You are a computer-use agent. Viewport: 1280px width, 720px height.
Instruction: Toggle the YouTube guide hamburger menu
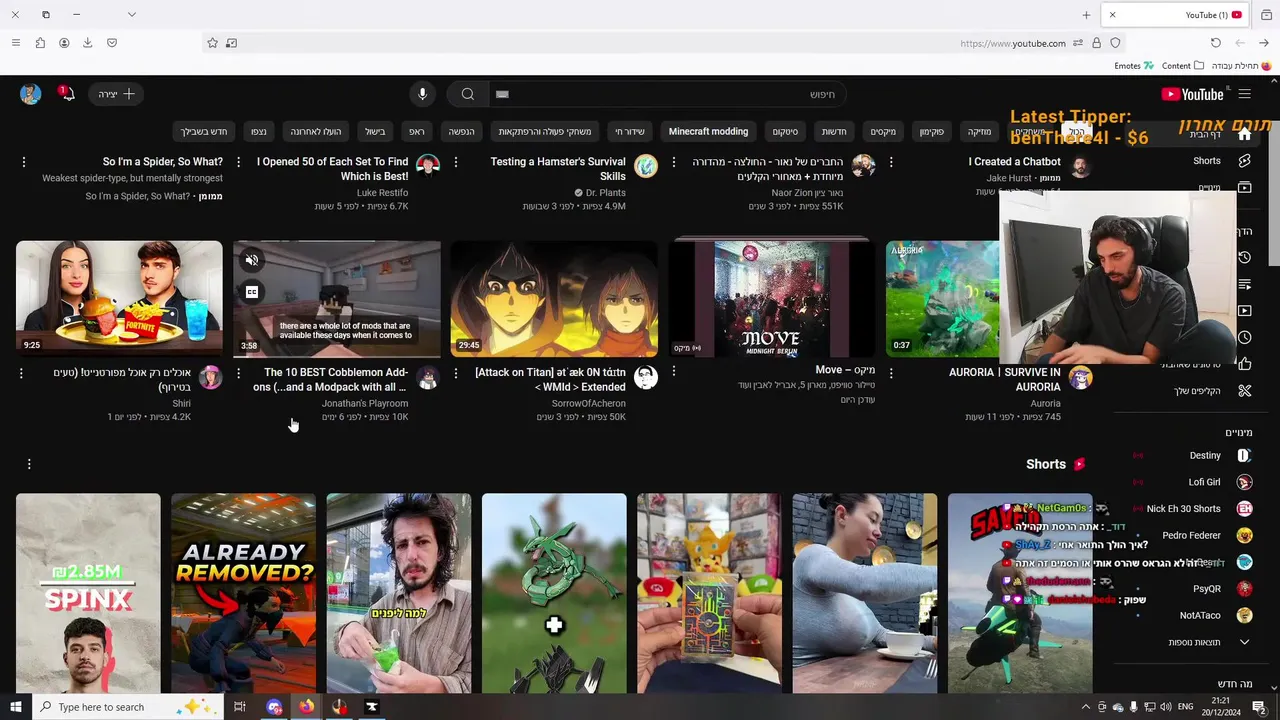pos(1244,94)
